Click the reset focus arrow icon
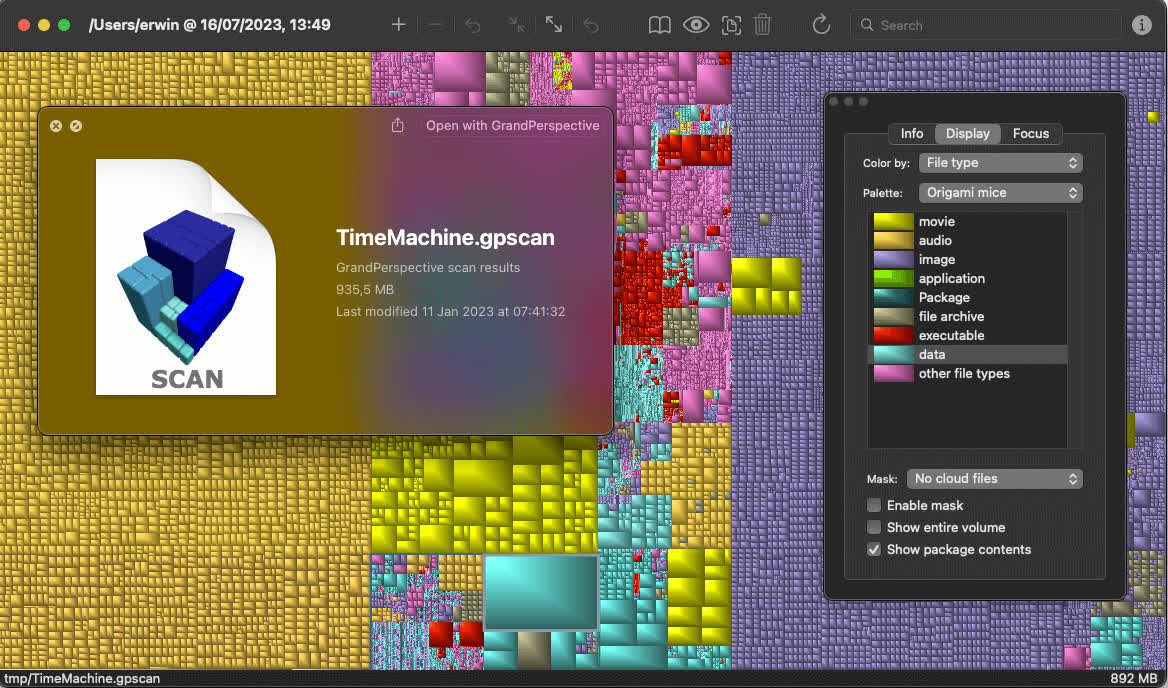Image resolution: width=1168 pixels, height=688 pixels. 591,25
